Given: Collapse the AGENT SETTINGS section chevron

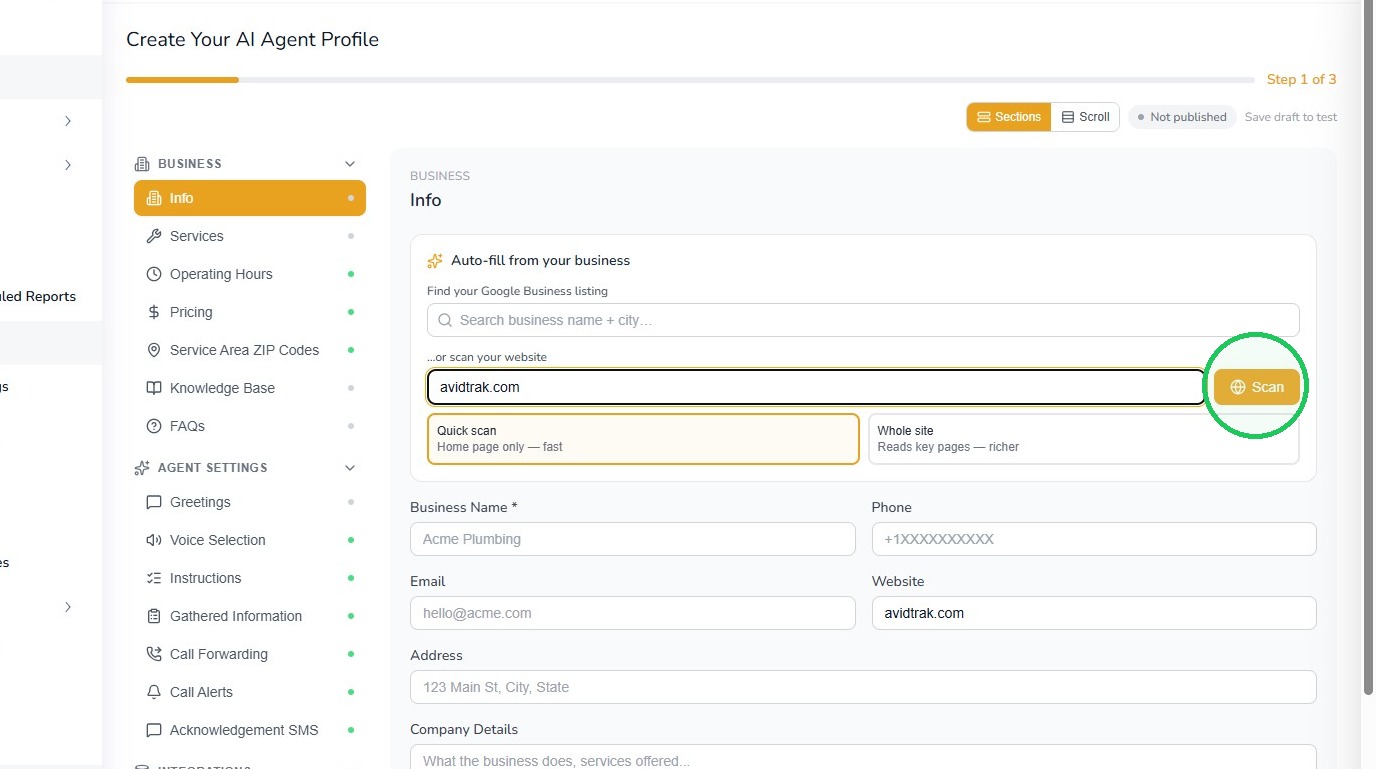Looking at the screenshot, I should pos(350,468).
